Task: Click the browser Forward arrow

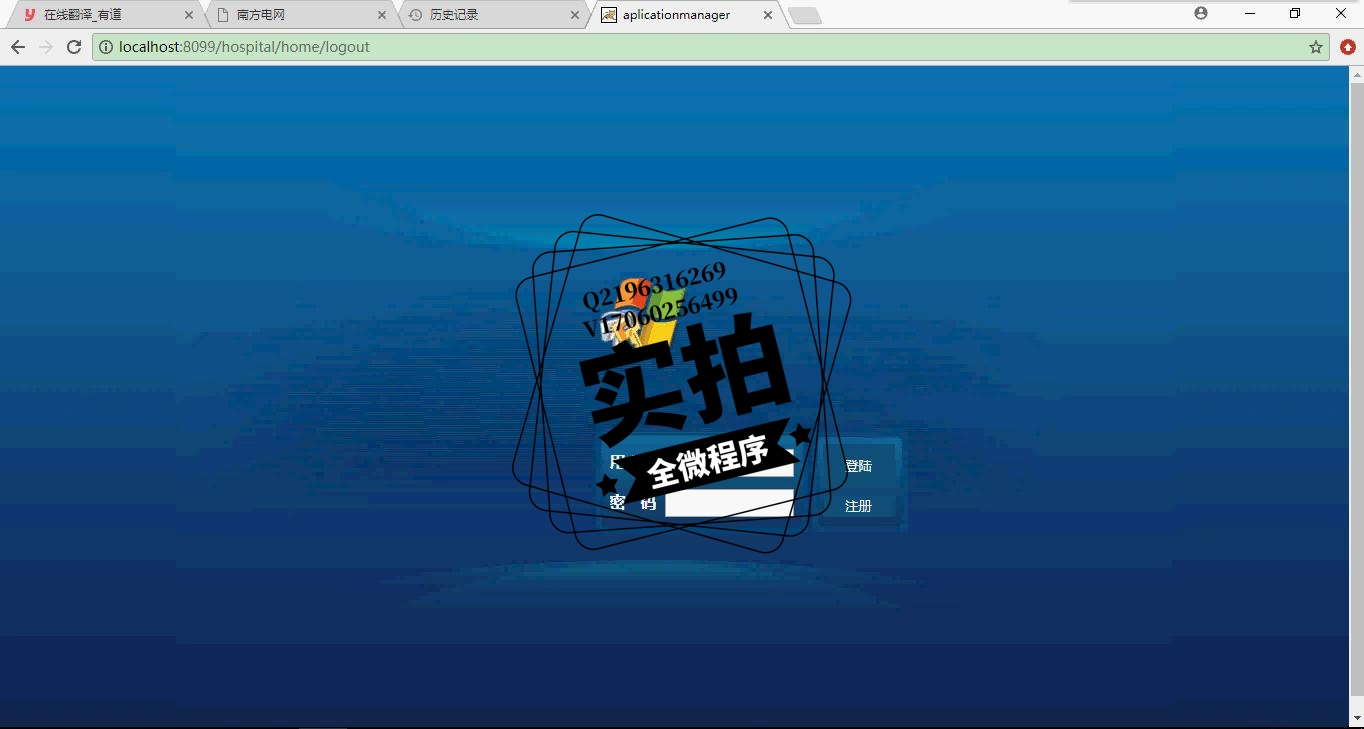Action: coord(45,47)
